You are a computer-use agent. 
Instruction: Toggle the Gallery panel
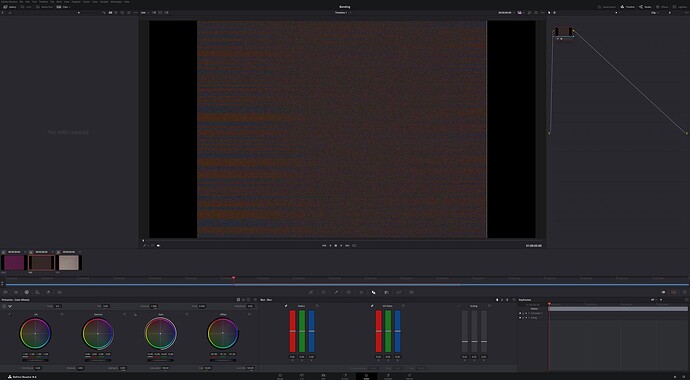pyautogui.click(x=10, y=7)
